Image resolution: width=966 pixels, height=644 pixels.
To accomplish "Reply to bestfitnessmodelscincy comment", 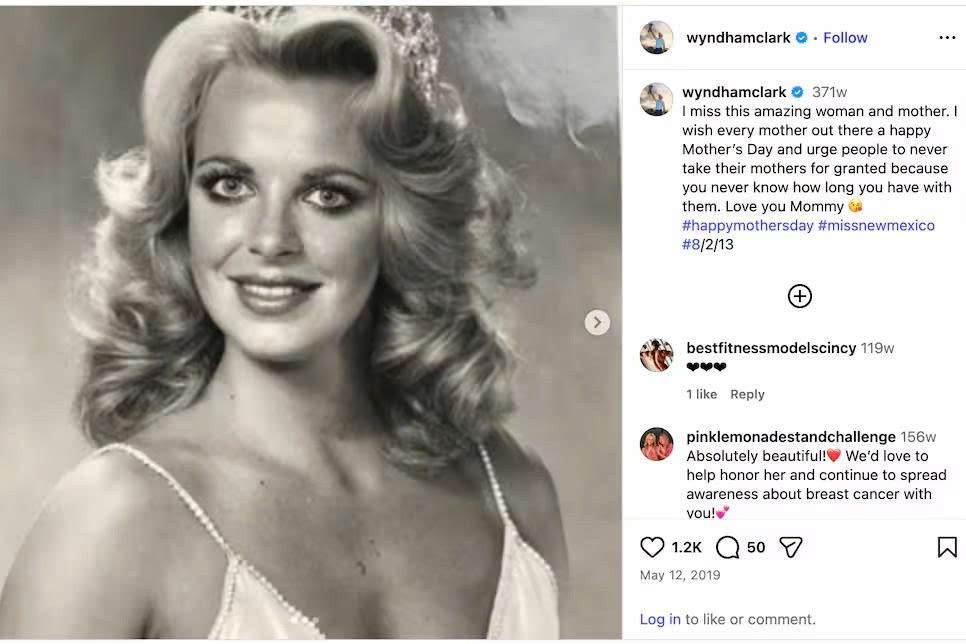I will [747, 394].
